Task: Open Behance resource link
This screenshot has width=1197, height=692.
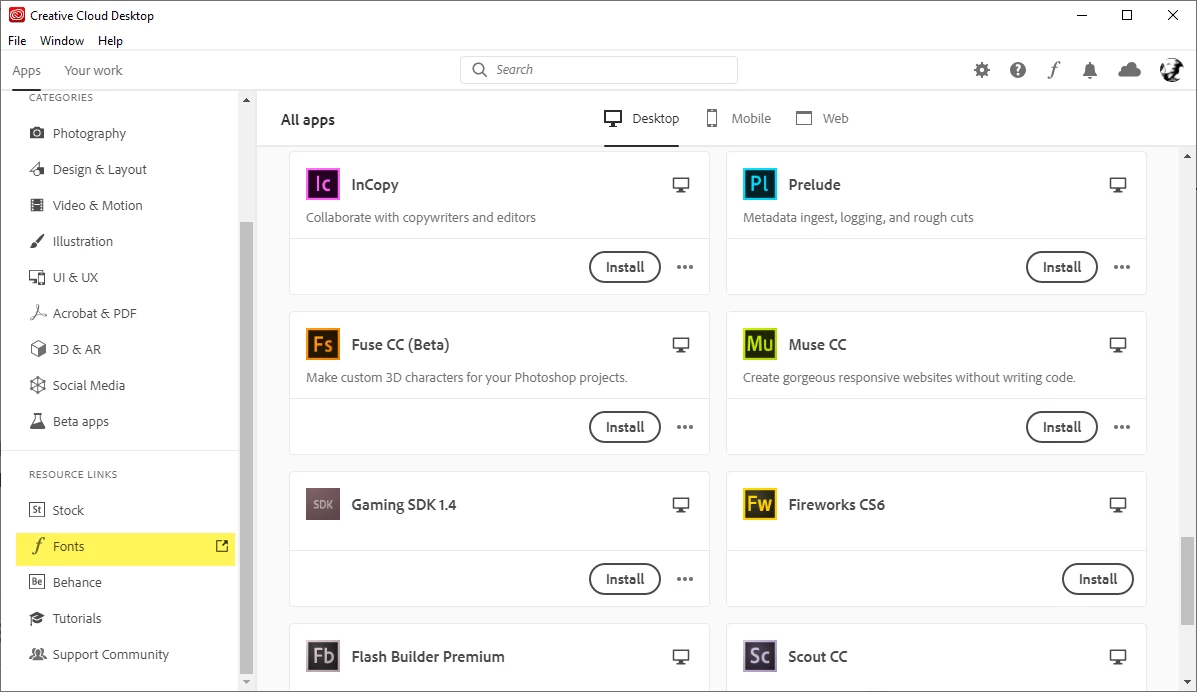Action: pos(65,582)
